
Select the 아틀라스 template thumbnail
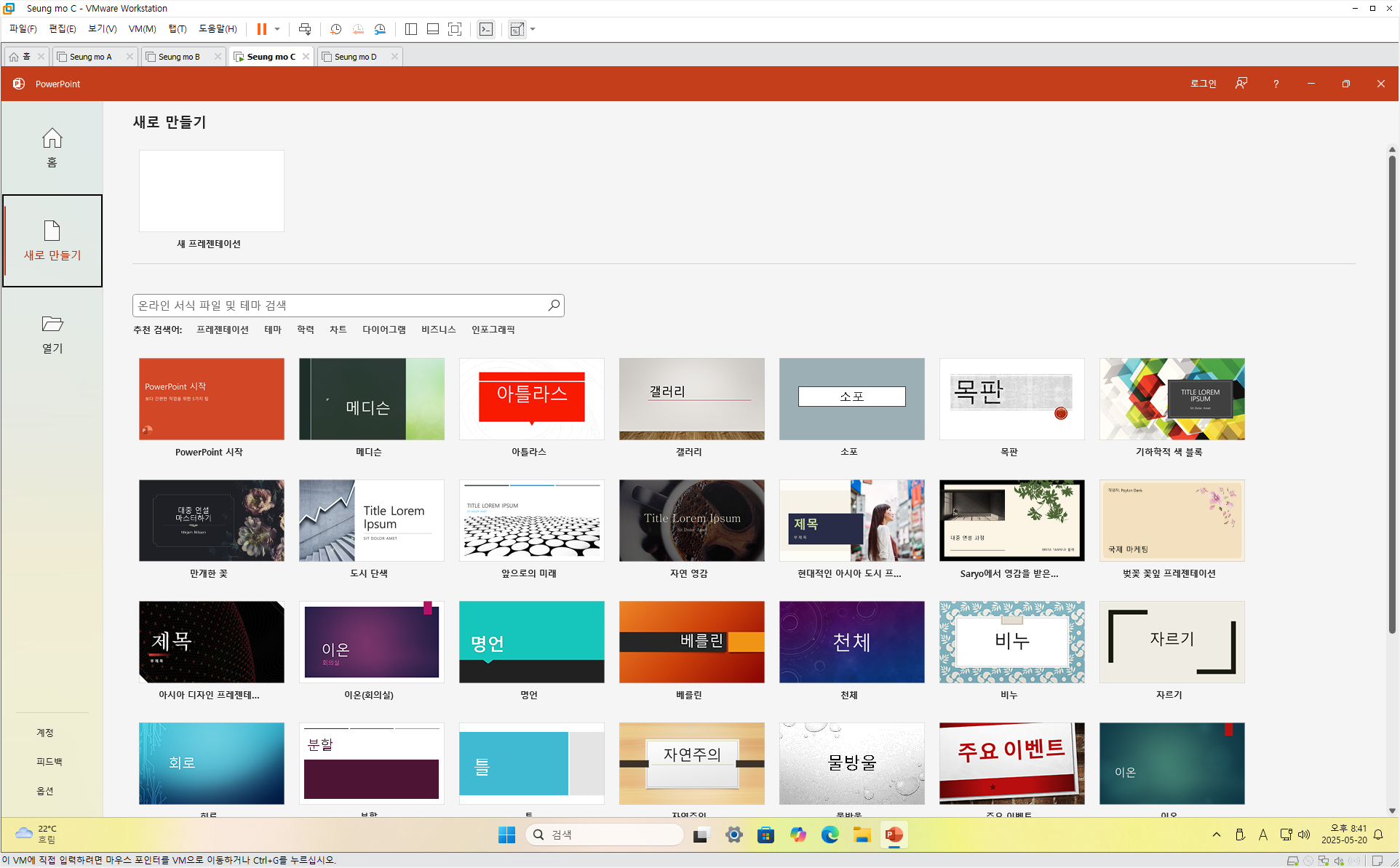tap(531, 399)
